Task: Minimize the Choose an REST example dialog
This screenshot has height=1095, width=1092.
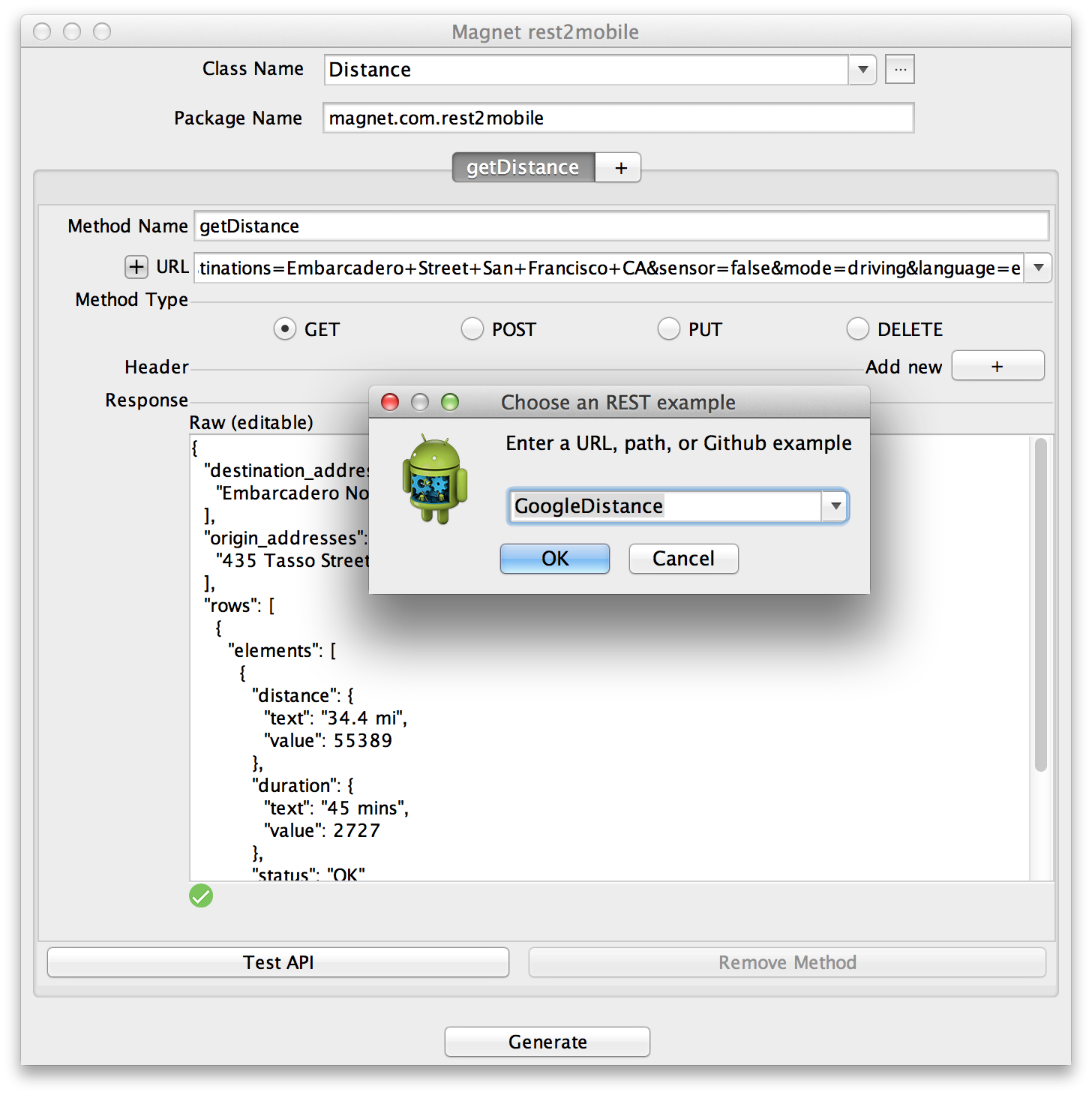Action: pyautogui.click(x=420, y=402)
